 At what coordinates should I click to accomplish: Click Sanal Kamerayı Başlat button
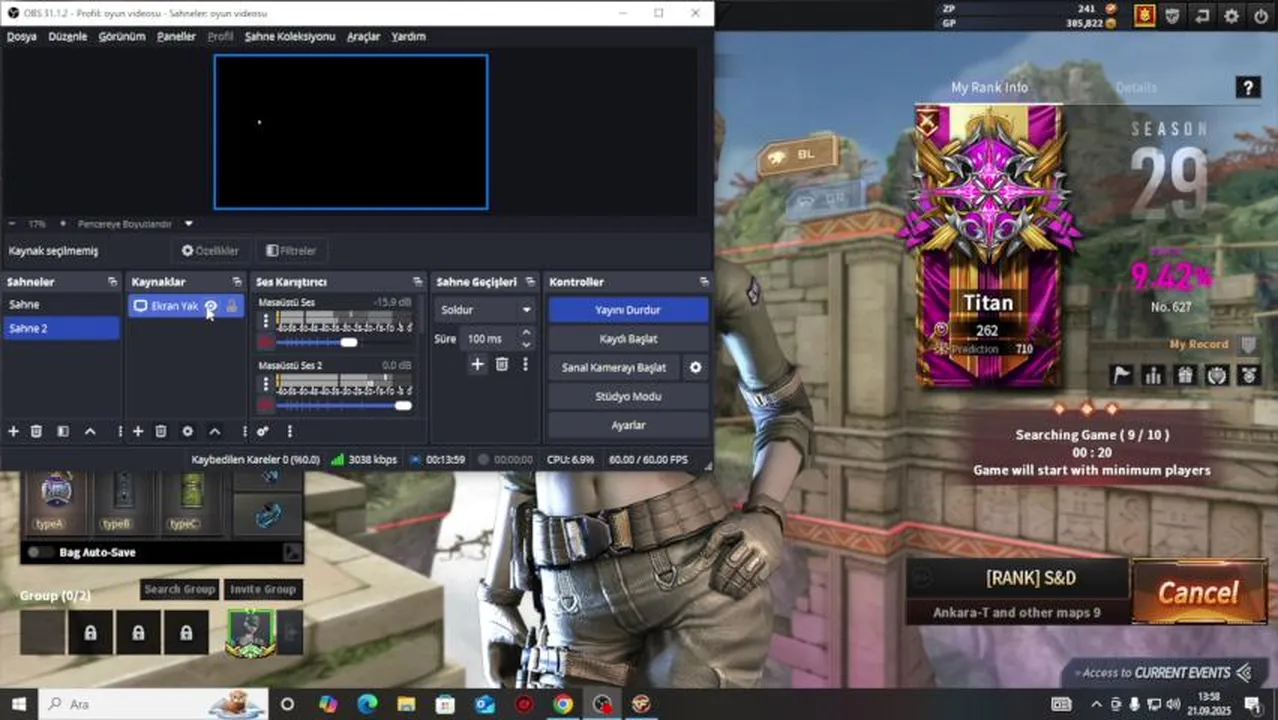click(614, 367)
